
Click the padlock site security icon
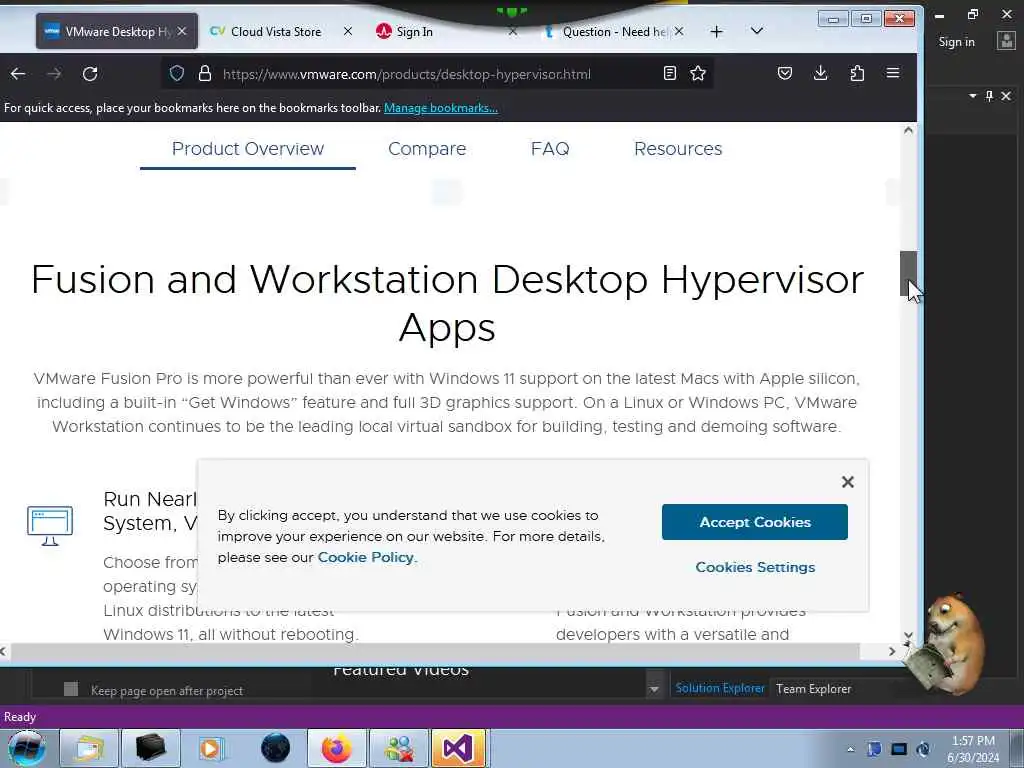pos(204,73)
